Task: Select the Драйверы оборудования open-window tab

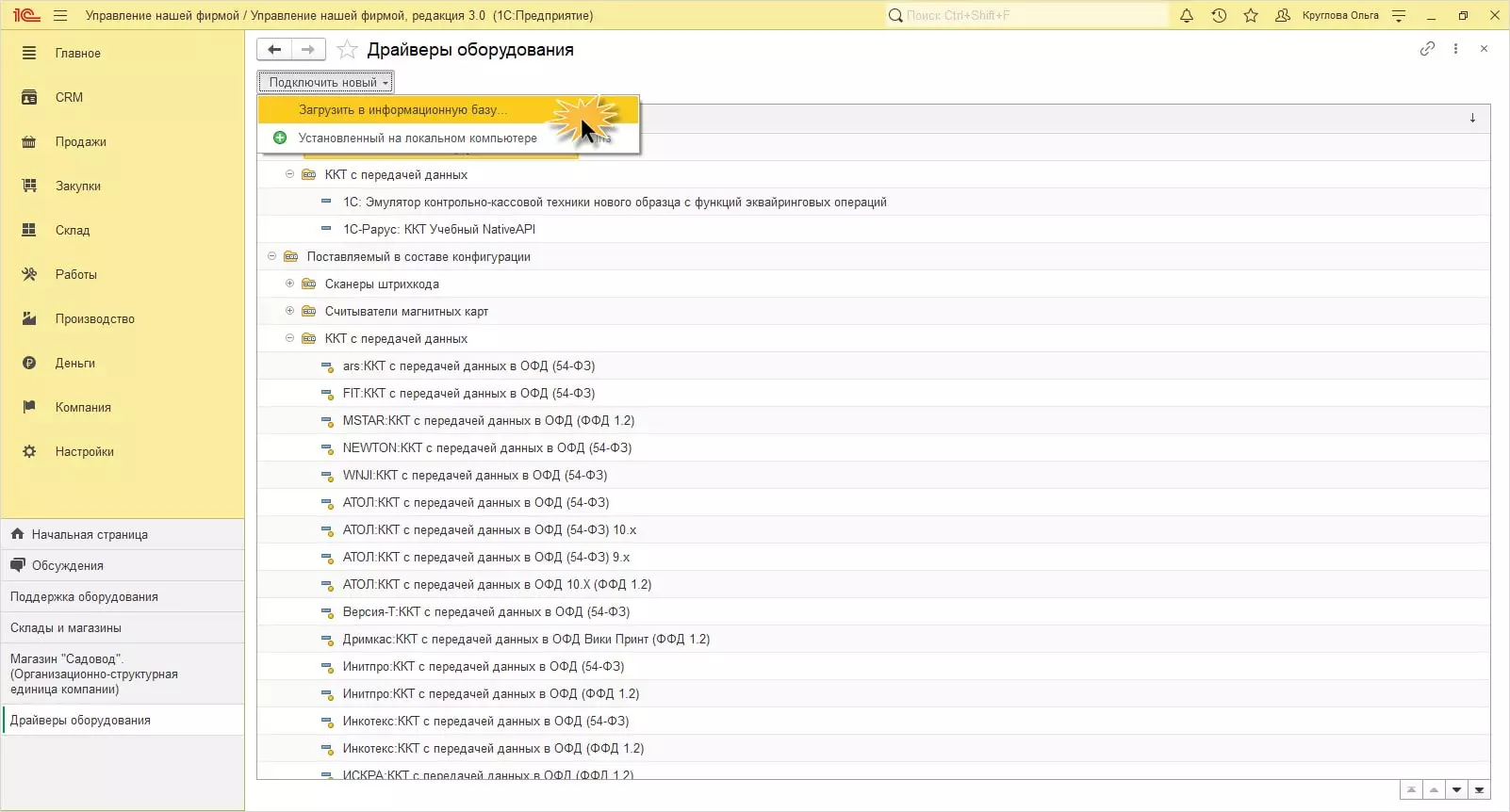Action: click(123, 720)
